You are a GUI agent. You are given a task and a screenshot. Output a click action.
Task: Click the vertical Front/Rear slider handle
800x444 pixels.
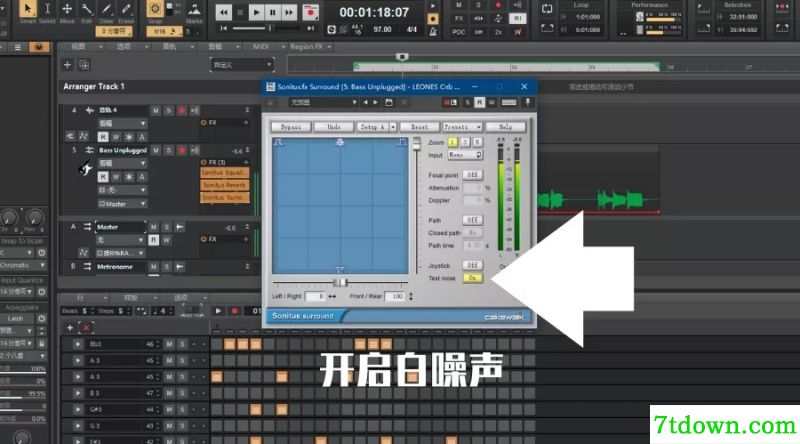(x=417, y=143)
